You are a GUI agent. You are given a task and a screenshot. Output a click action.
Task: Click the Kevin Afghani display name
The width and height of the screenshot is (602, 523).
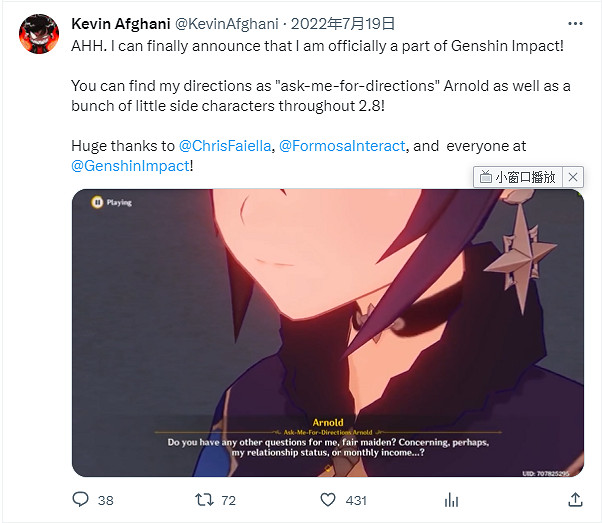(x=121, y=24)
